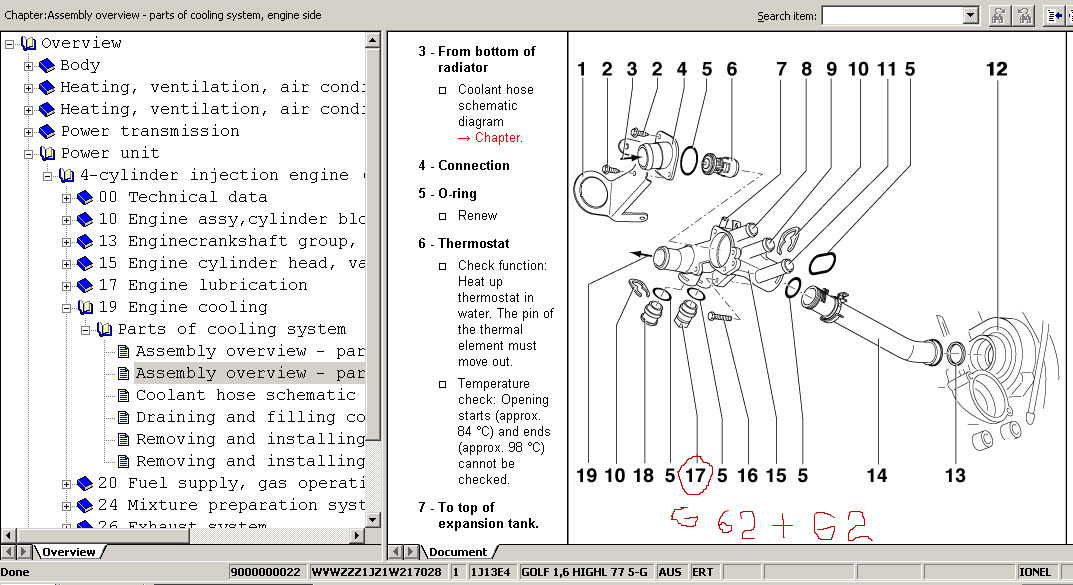Click the Coolant hose schematic document icon
The image size is (1073, 585).
point(123,396)
